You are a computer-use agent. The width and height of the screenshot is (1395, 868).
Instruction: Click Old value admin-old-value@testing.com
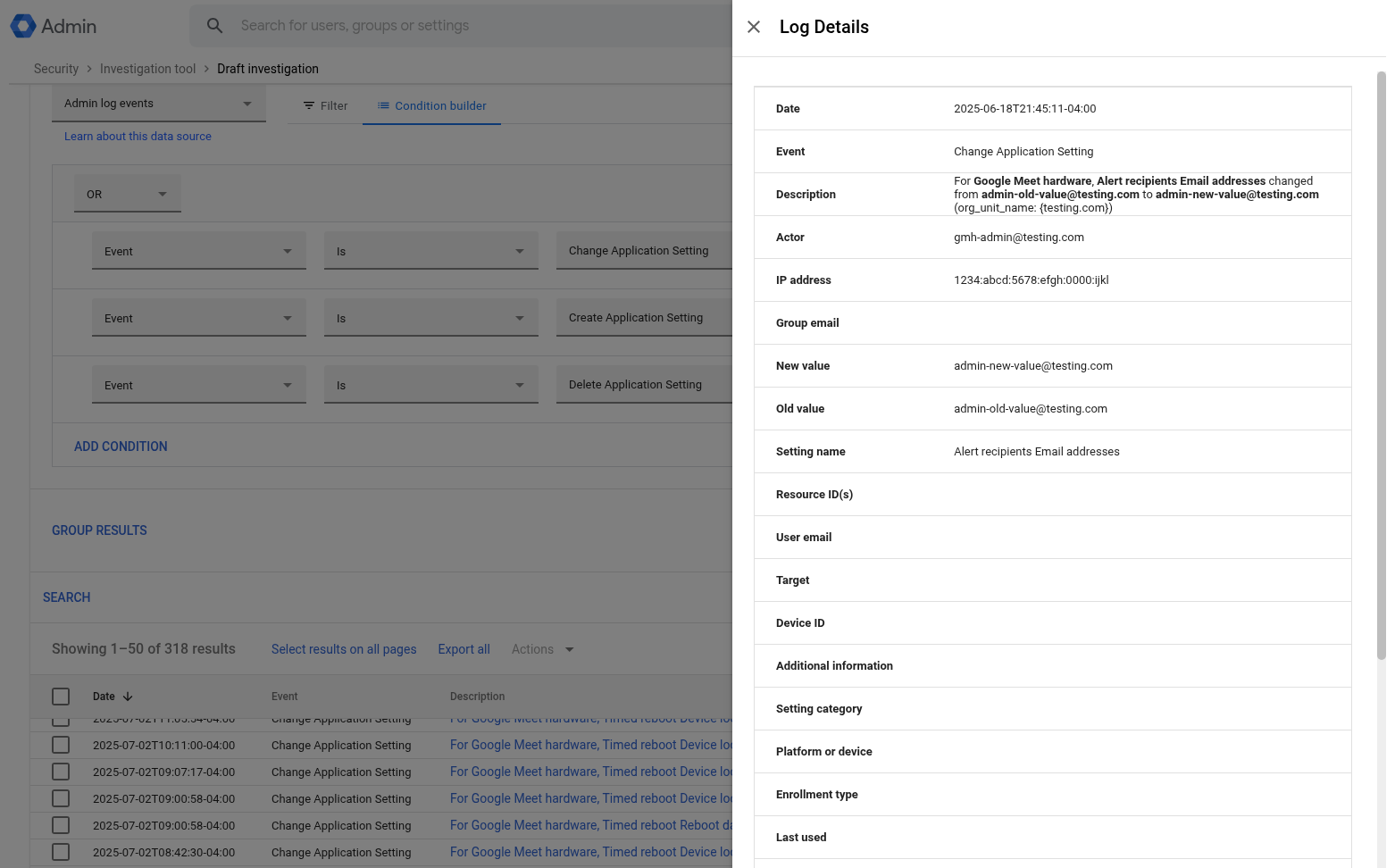click(1031, 409)
